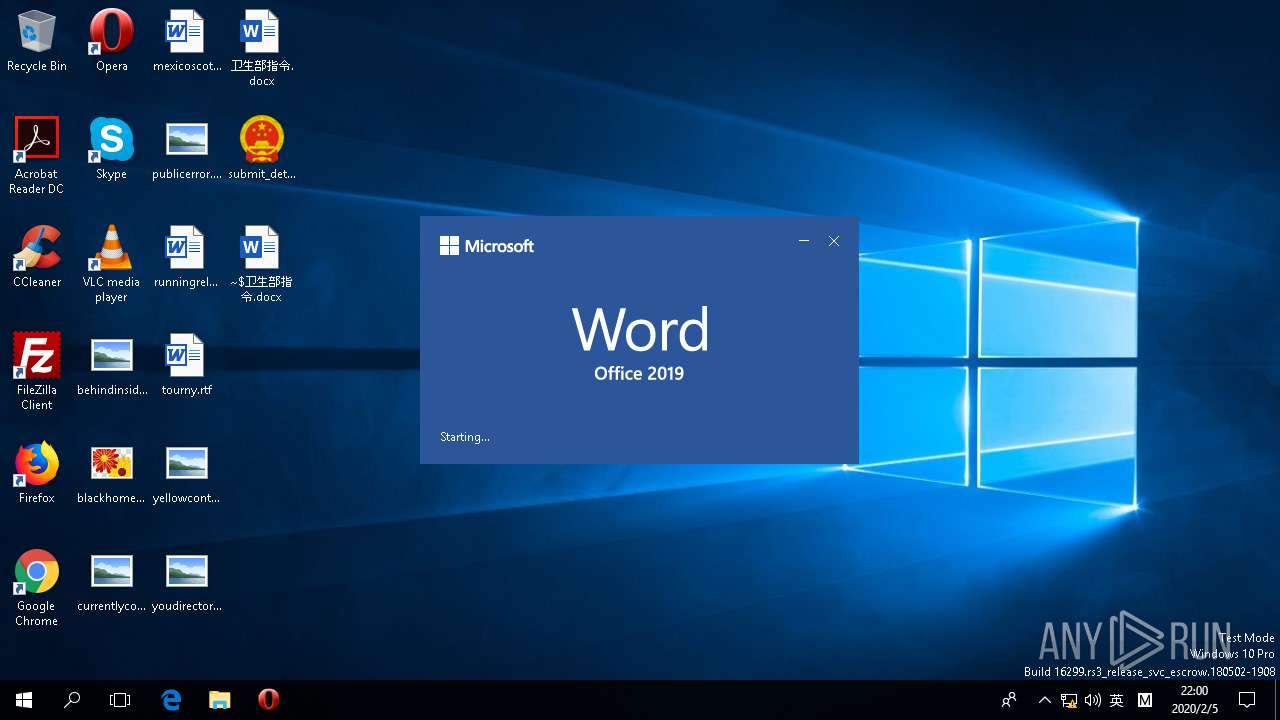Switch input language via 英 indicator
Image resolution: width=1280 pixels, height=720 pixels.
coord(1117,700)
